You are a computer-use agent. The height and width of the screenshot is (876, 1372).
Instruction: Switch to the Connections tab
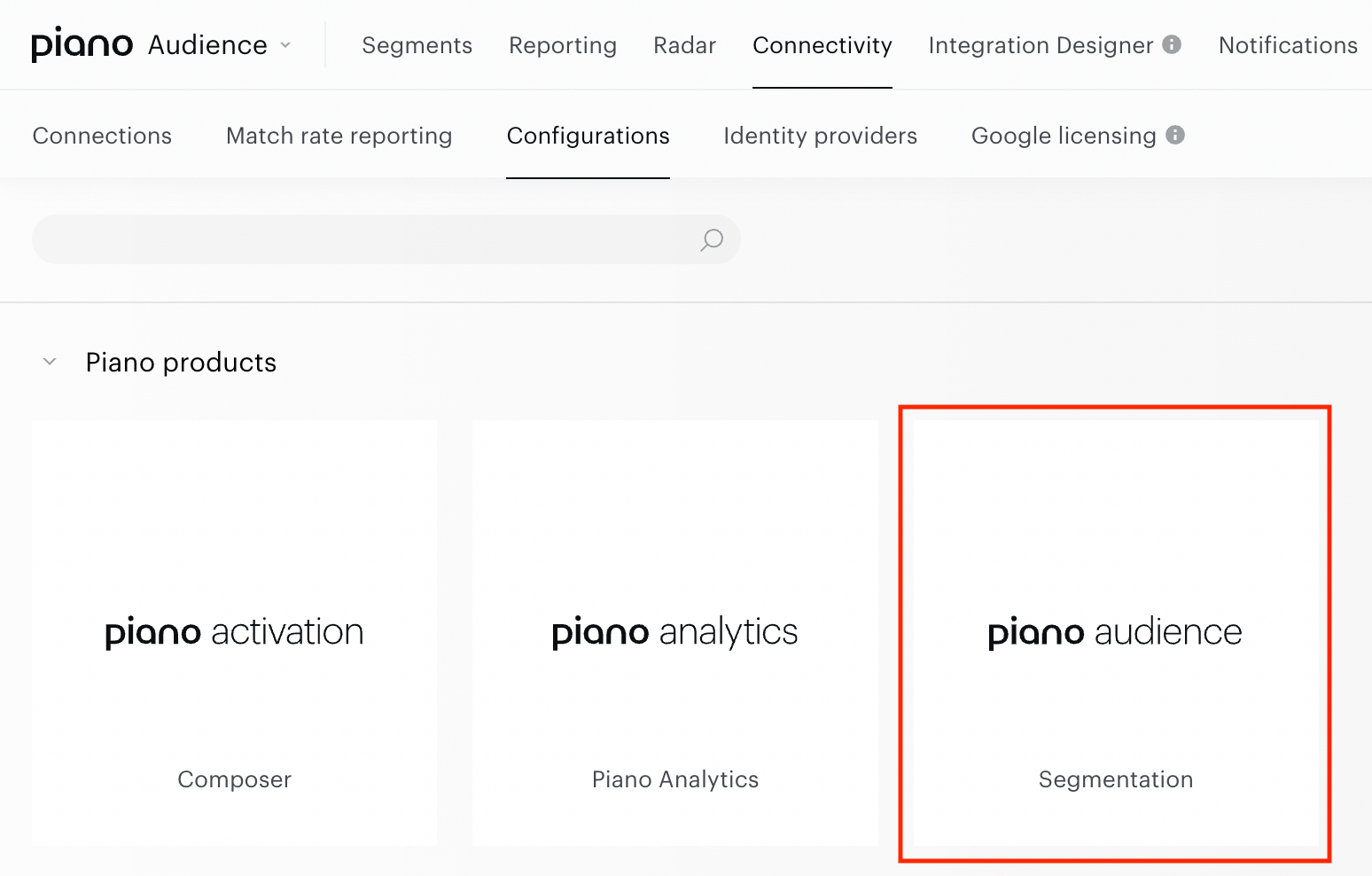pos(102,136)
